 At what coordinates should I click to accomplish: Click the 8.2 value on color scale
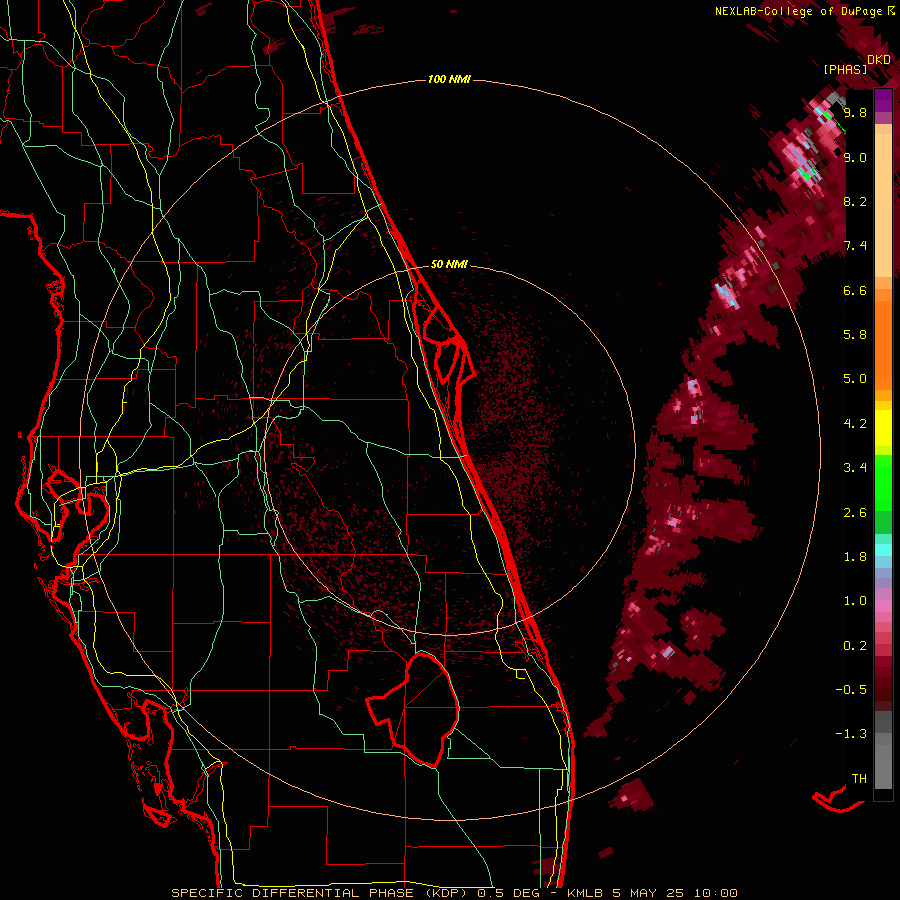tap(855, 201)
